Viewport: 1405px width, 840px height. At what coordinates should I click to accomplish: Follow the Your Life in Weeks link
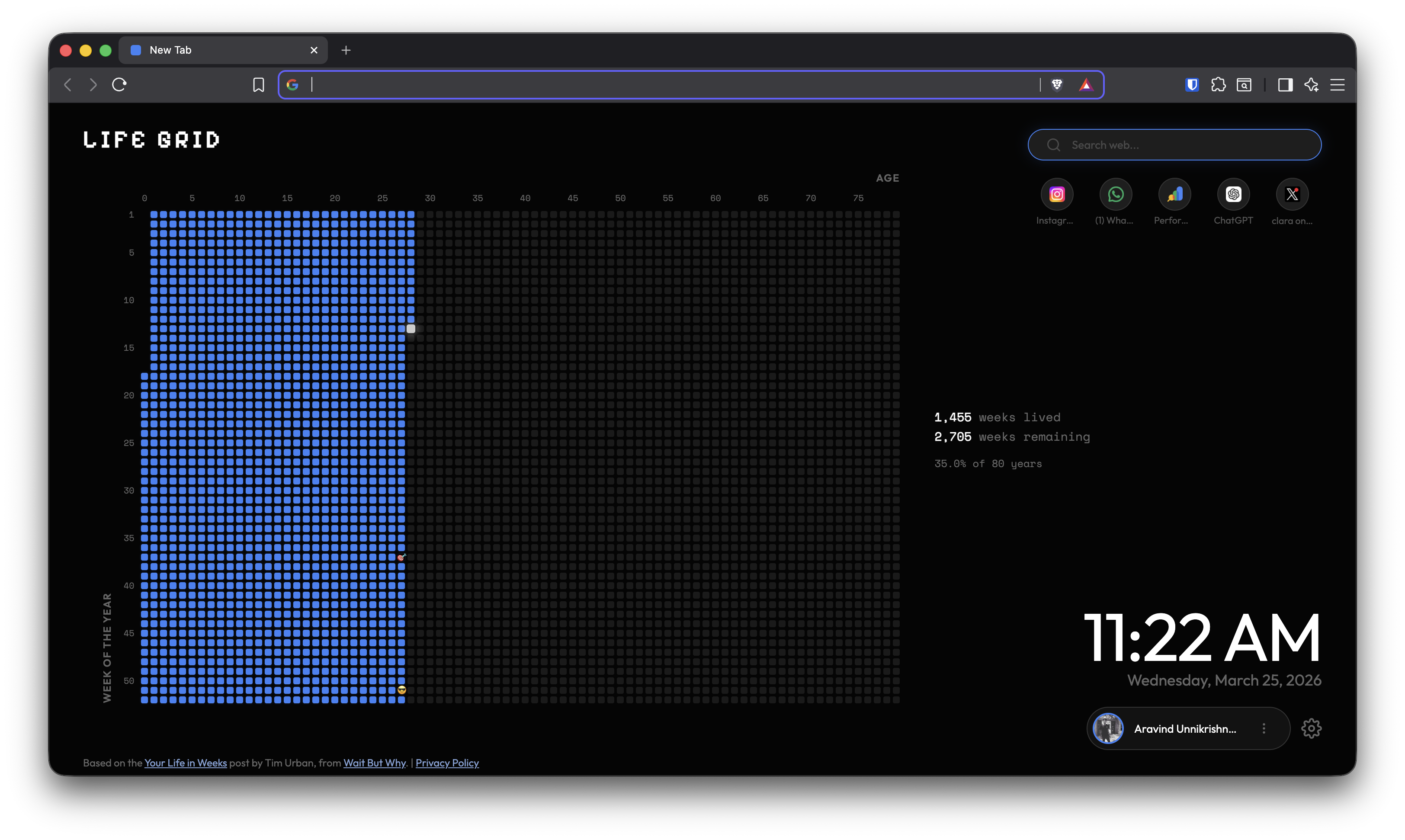tap(185, 763)
